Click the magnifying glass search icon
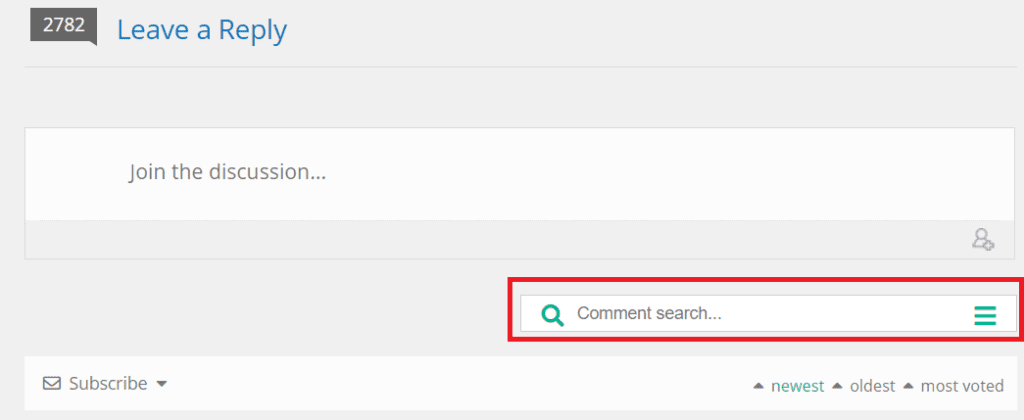 (x=552, y=315)
